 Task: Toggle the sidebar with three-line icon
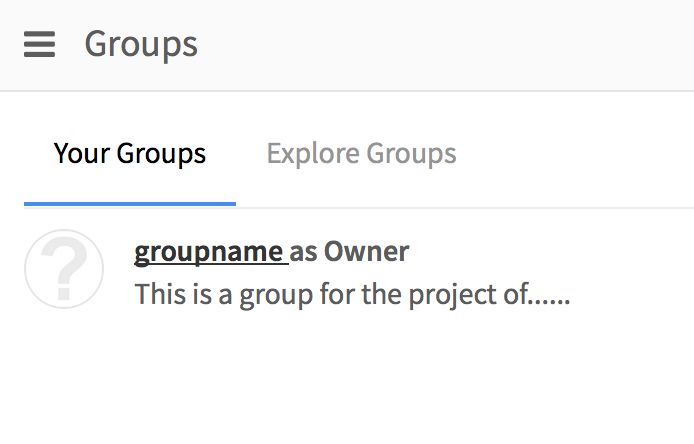click(x=39, y=45)
